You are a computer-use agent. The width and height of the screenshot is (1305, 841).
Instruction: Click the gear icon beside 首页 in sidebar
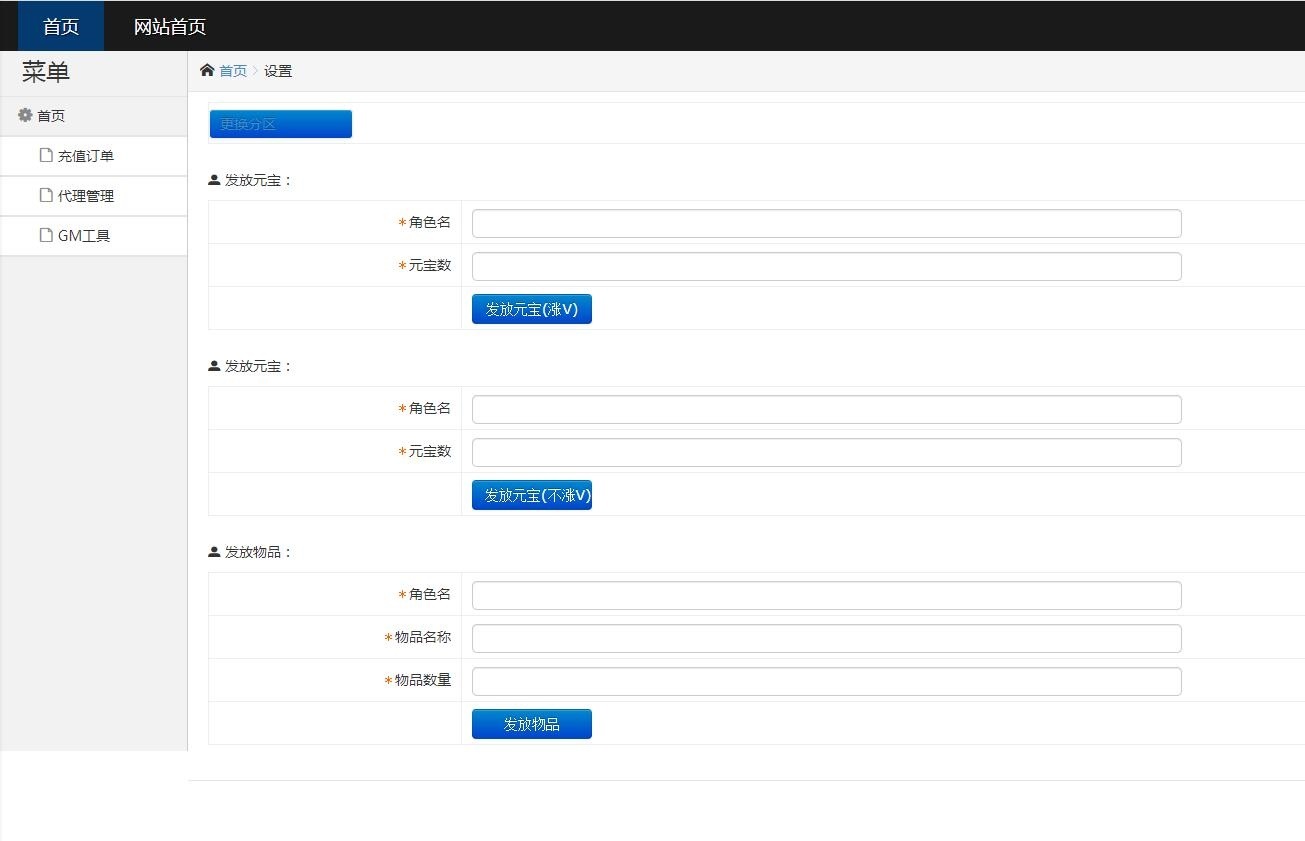click(x=24, y=115)
